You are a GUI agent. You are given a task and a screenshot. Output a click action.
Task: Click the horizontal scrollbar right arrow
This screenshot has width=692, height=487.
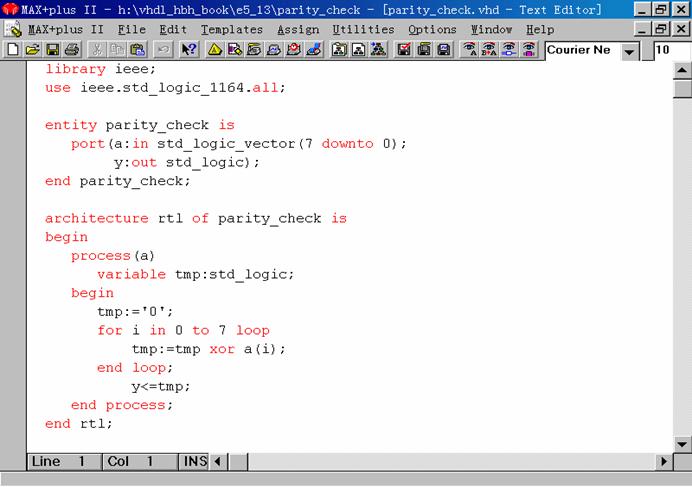664,461
